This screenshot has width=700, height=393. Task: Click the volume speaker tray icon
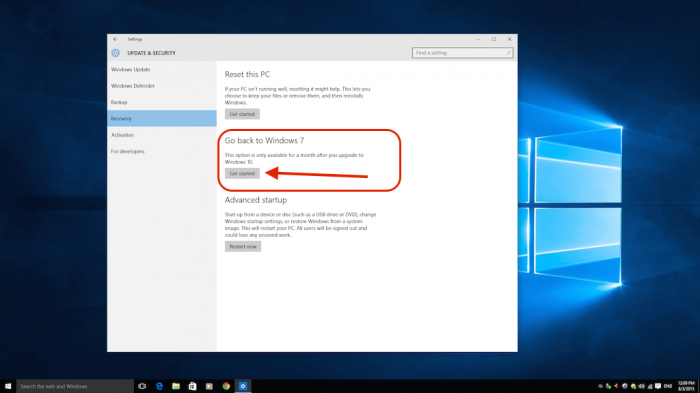pyautogui.click(x=642, y=386)
